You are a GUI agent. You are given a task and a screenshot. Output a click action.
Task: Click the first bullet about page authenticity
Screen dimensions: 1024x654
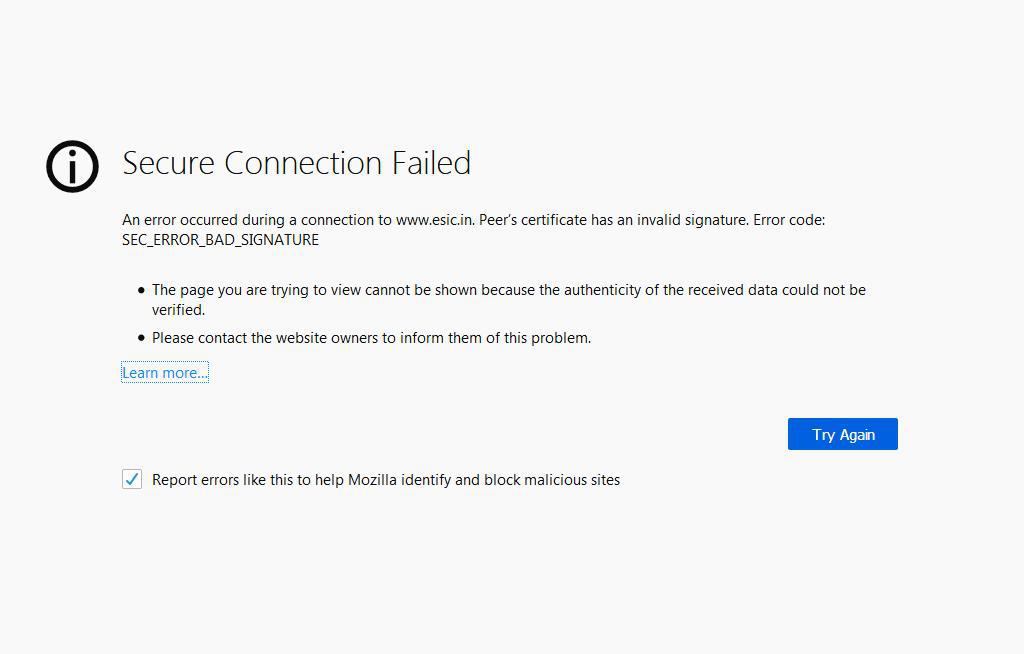coord(508,290)
